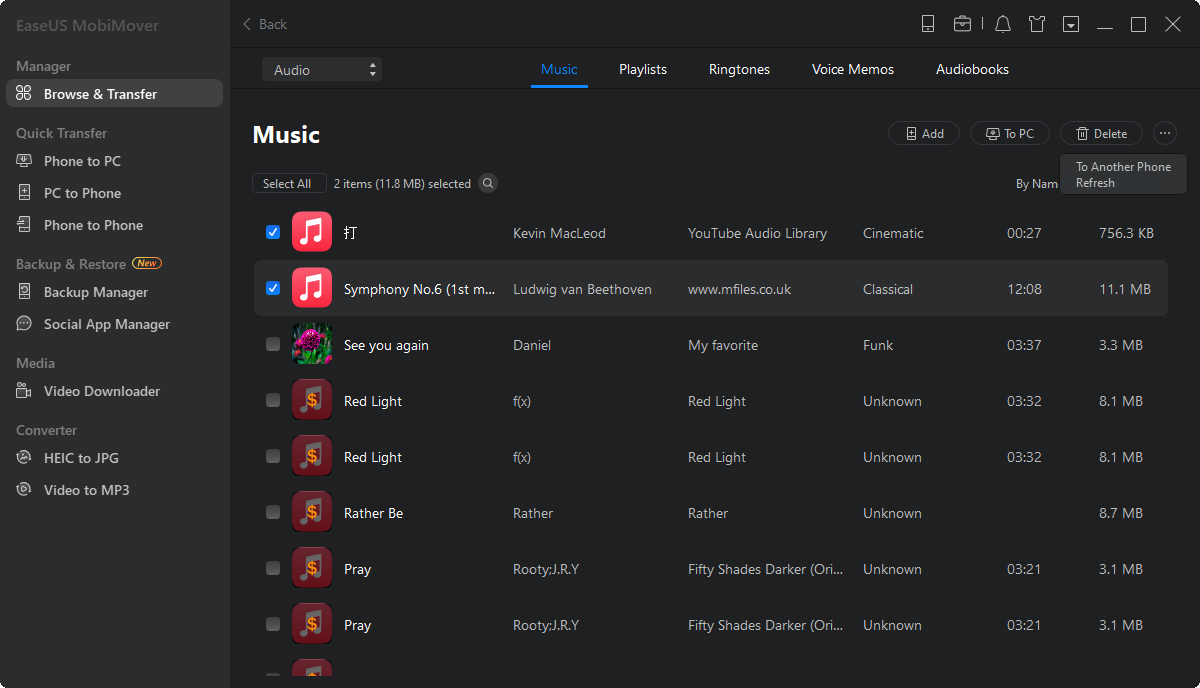Click the shirt skin icon in title bar
This screenshot has width=1200, height=688.
1037,24
